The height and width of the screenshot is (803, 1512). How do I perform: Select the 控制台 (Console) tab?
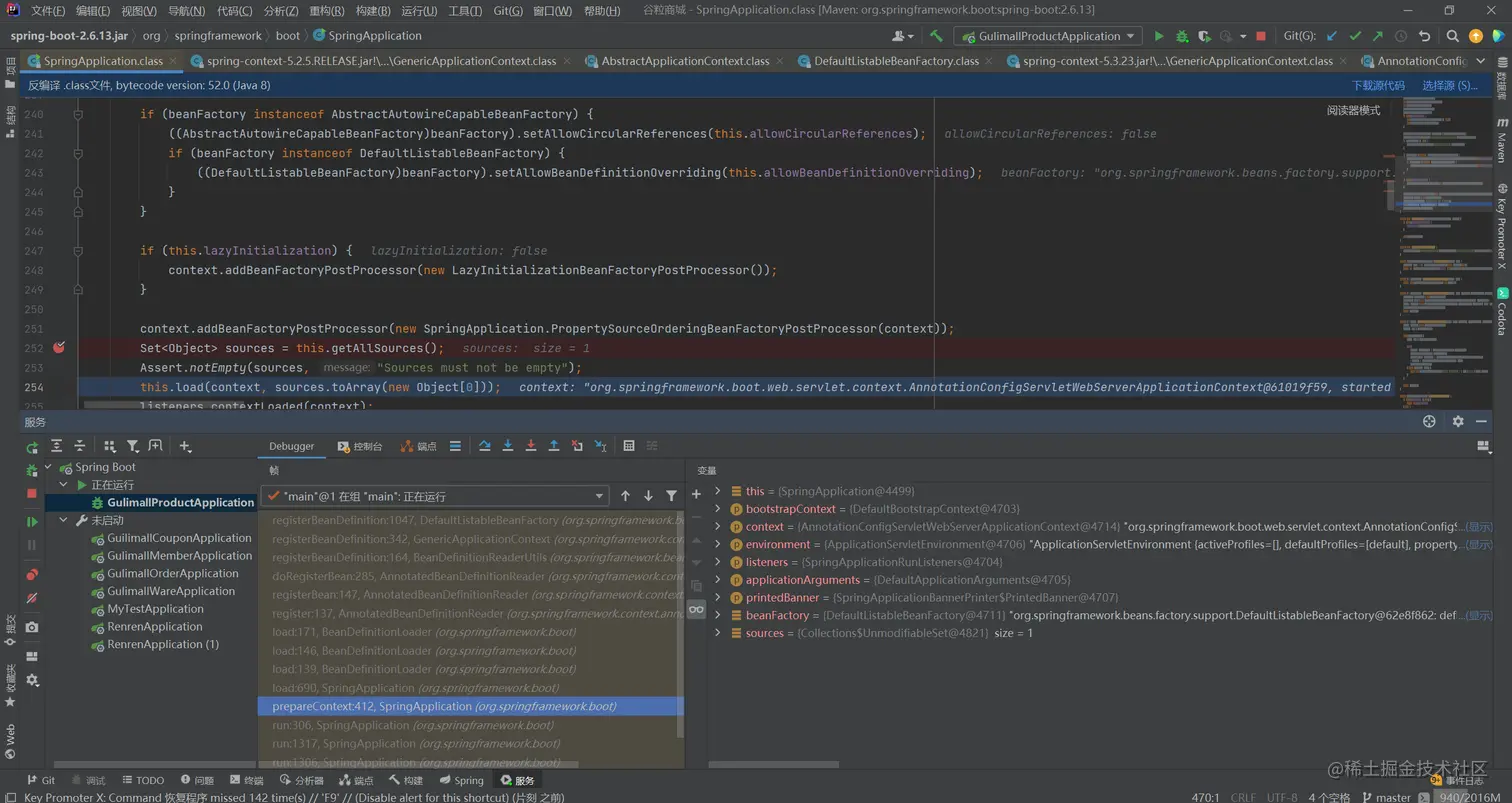(359, 446)
